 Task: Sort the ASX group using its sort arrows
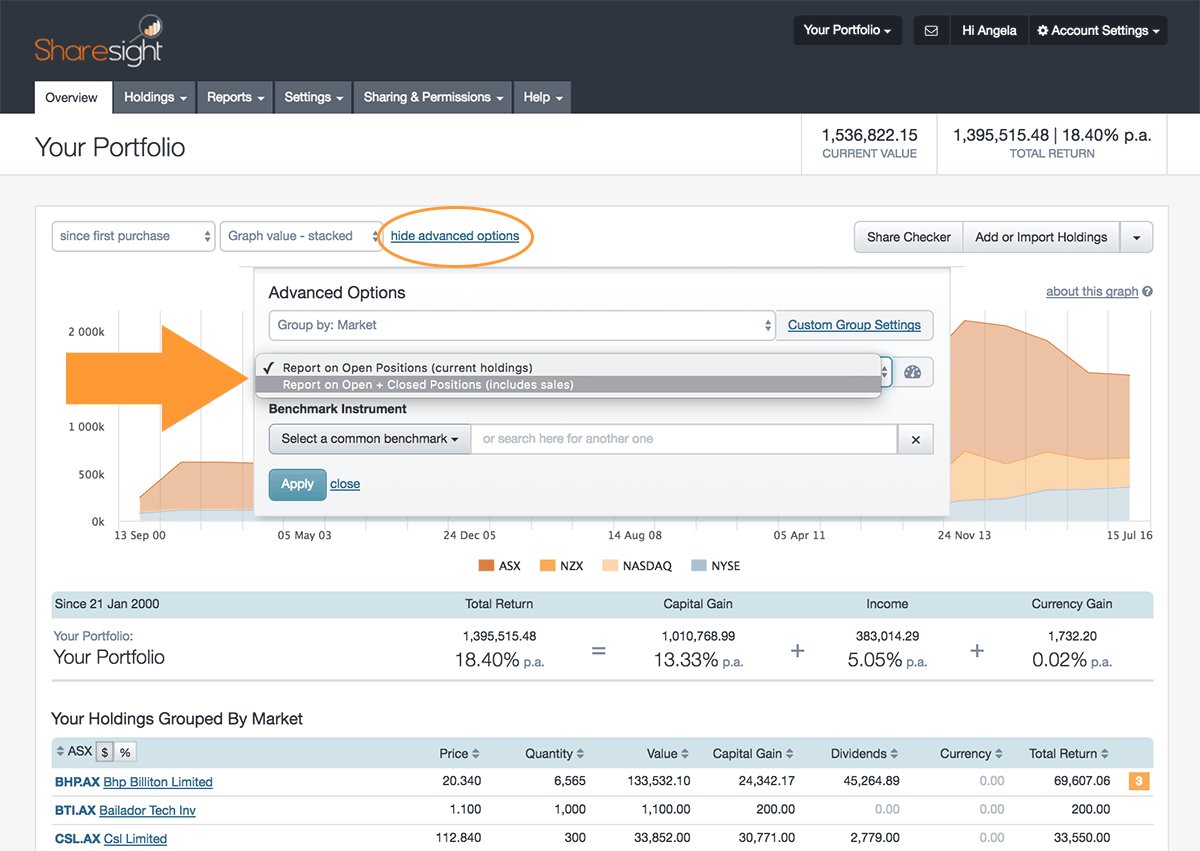tap(60, 750)
